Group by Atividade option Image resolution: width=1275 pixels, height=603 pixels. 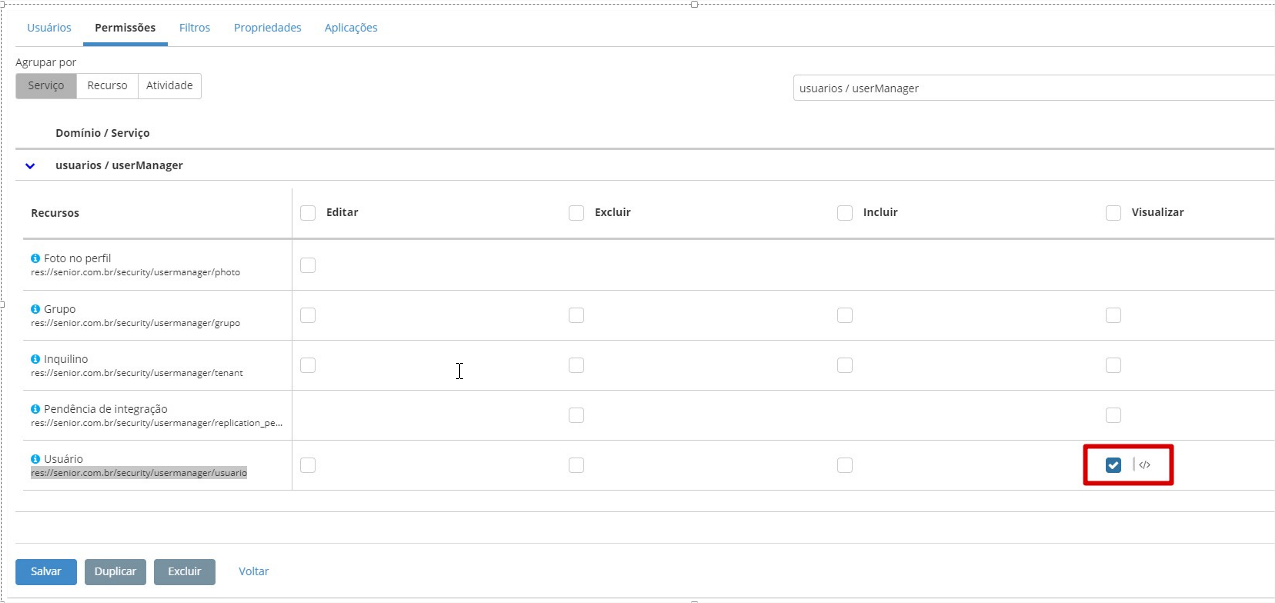pyautogui.click(x=170, y=86)
